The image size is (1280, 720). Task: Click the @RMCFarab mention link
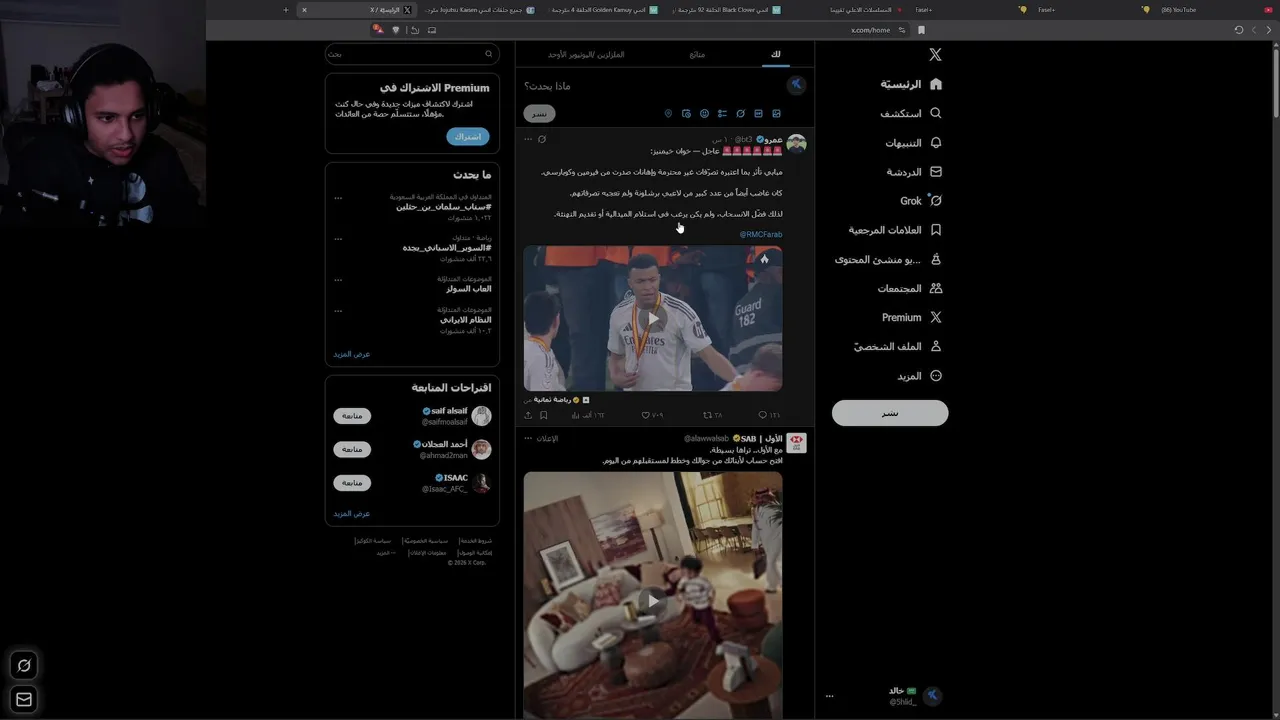coord(761,234)
